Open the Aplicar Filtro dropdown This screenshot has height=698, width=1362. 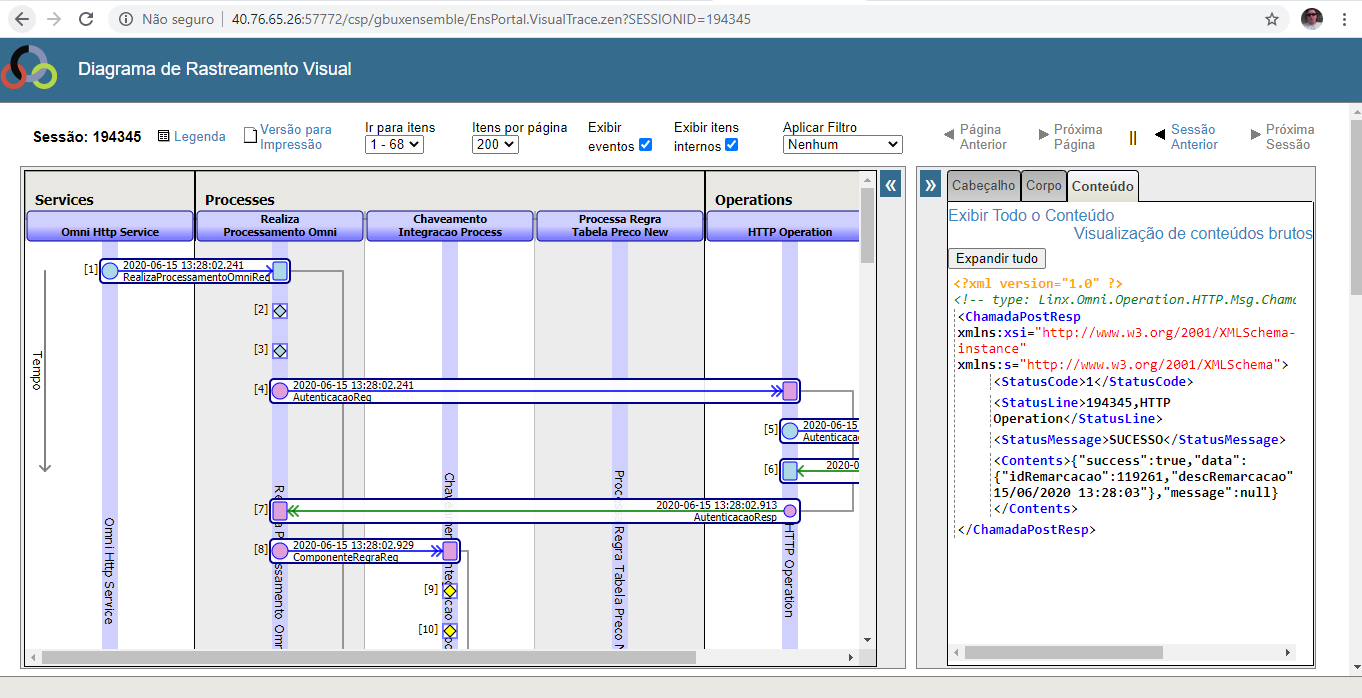tap(842, 145)
